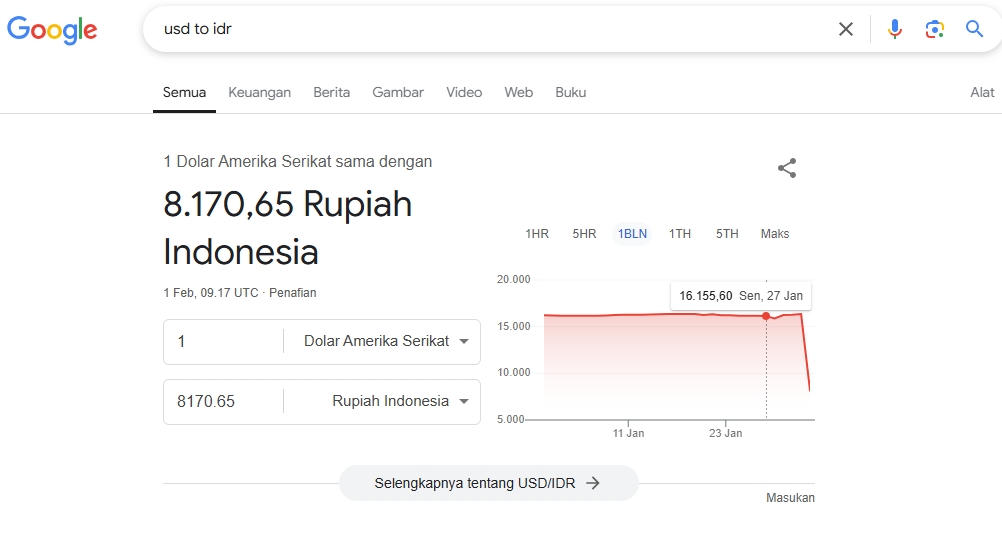Click the red chart data point marker

point(766,316)
